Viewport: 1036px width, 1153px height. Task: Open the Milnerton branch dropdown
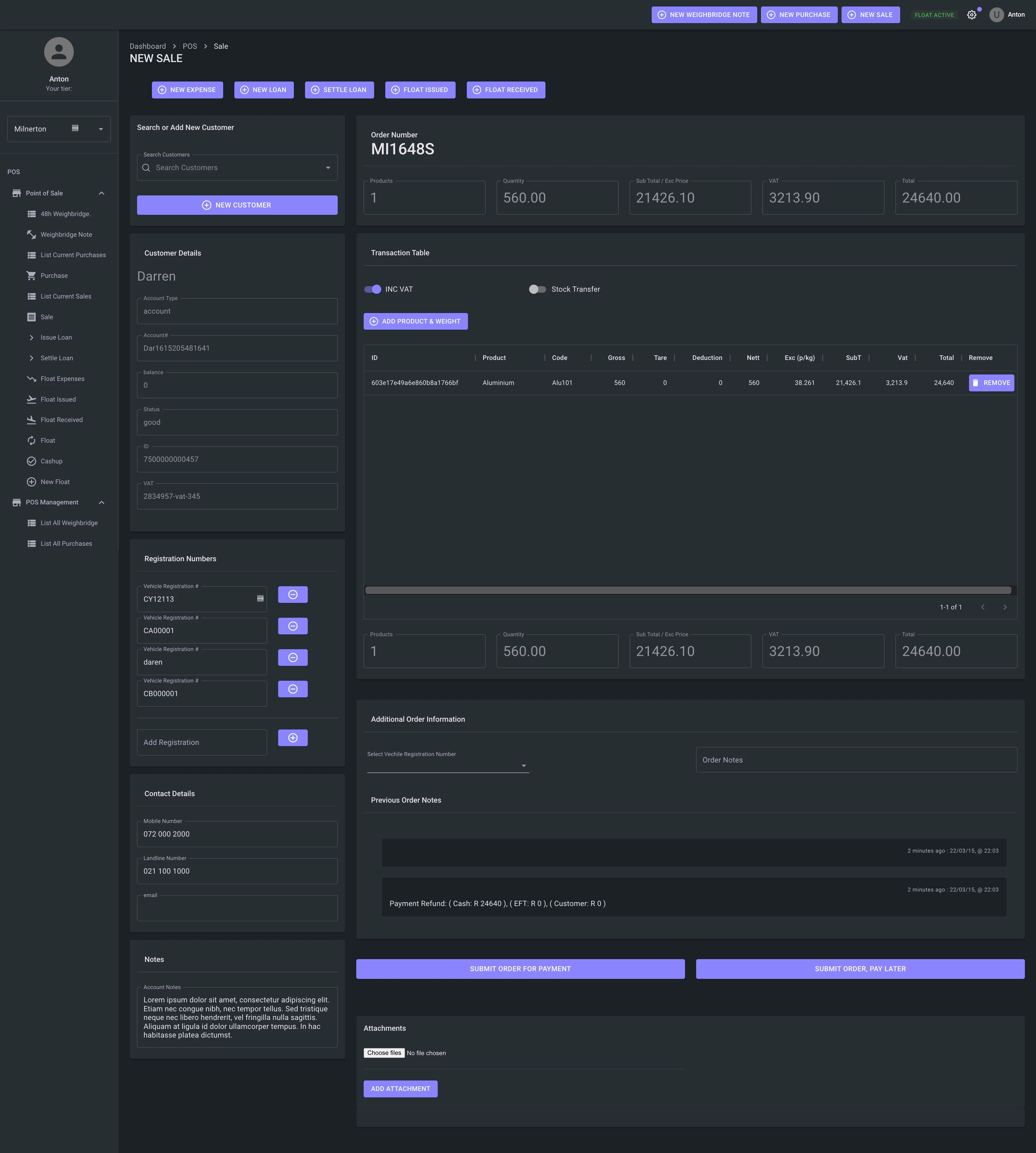click(101, 129)
